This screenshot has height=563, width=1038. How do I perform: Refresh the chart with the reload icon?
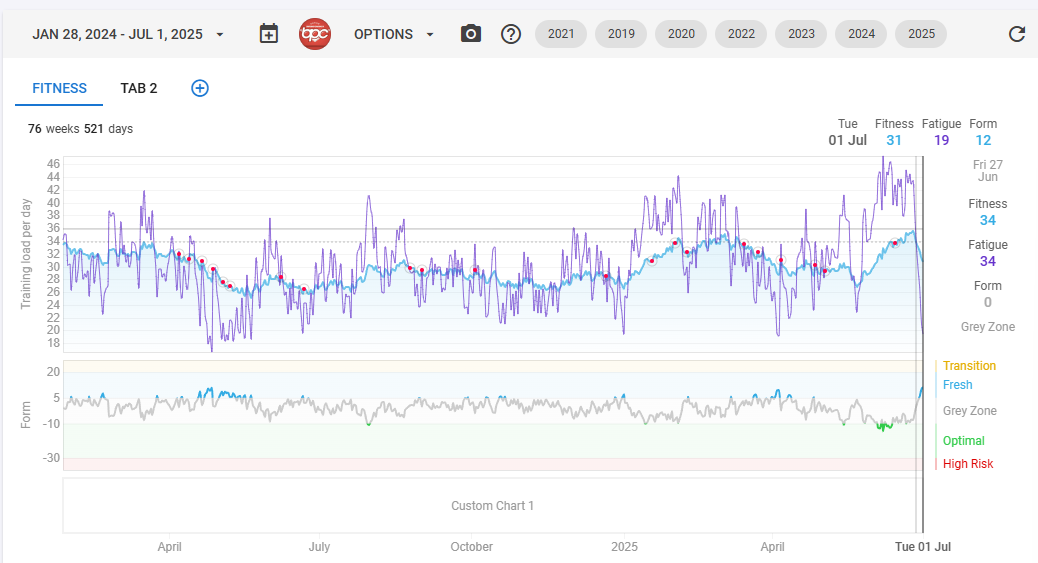point(1017,34)
